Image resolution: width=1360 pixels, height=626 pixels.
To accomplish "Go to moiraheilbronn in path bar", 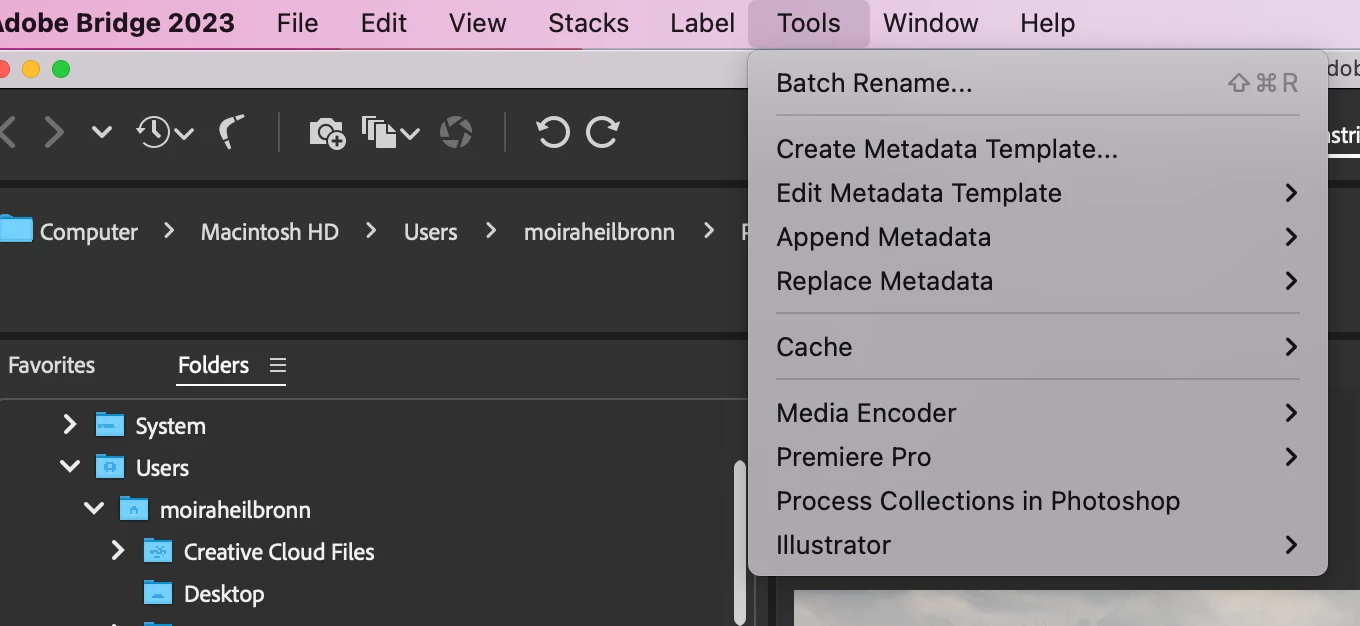I will click(x=599, y=232).
